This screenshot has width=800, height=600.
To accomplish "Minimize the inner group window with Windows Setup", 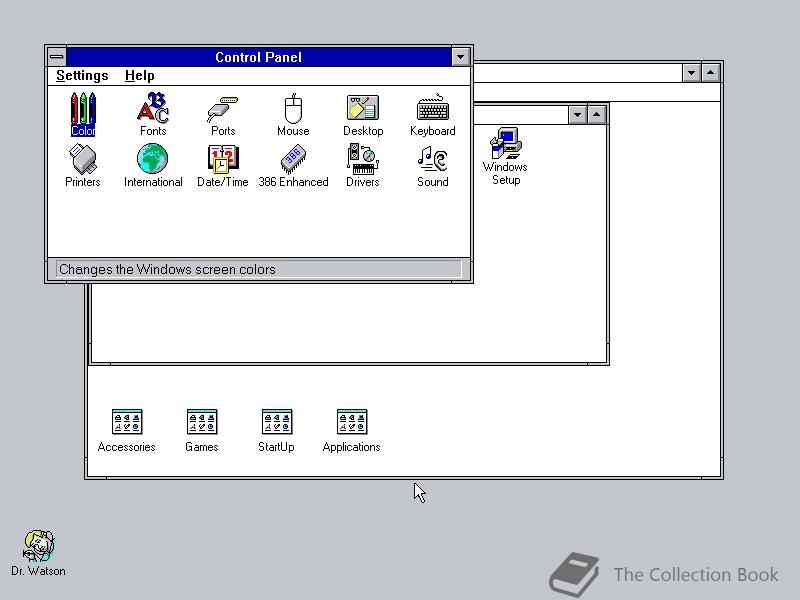I will 577,115.
